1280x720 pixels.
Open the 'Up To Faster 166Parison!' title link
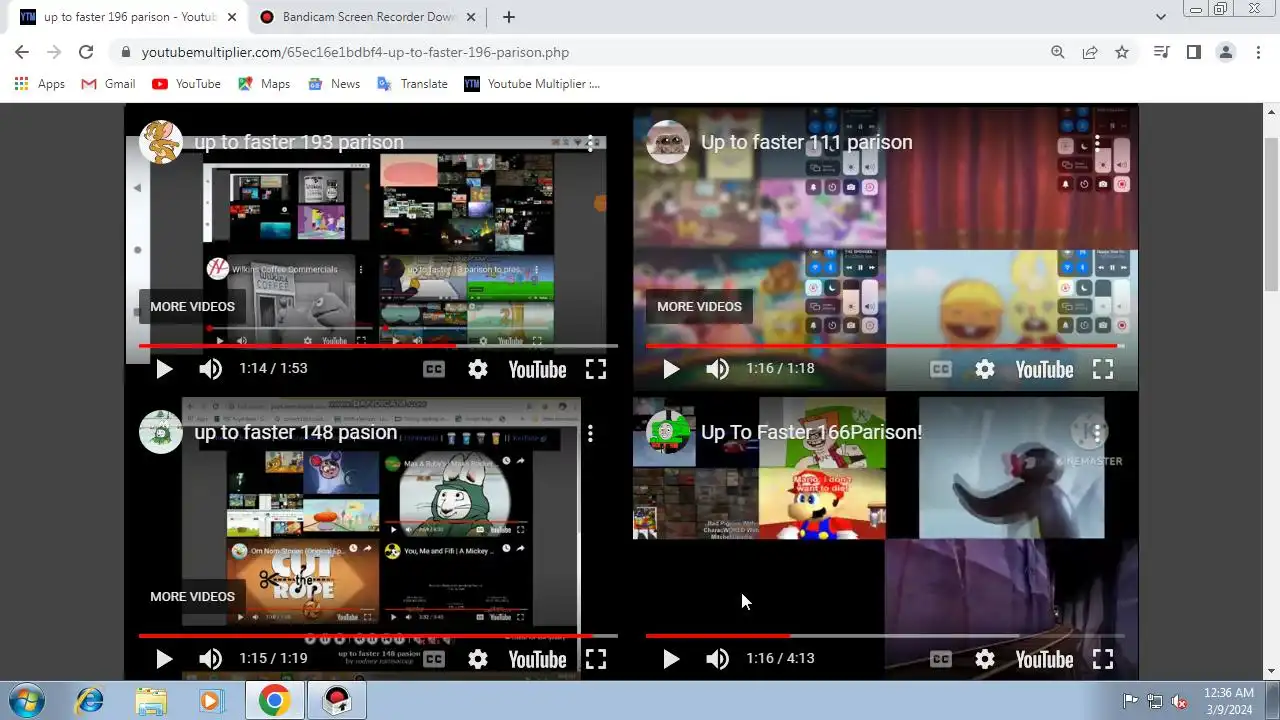pos(811,432)
